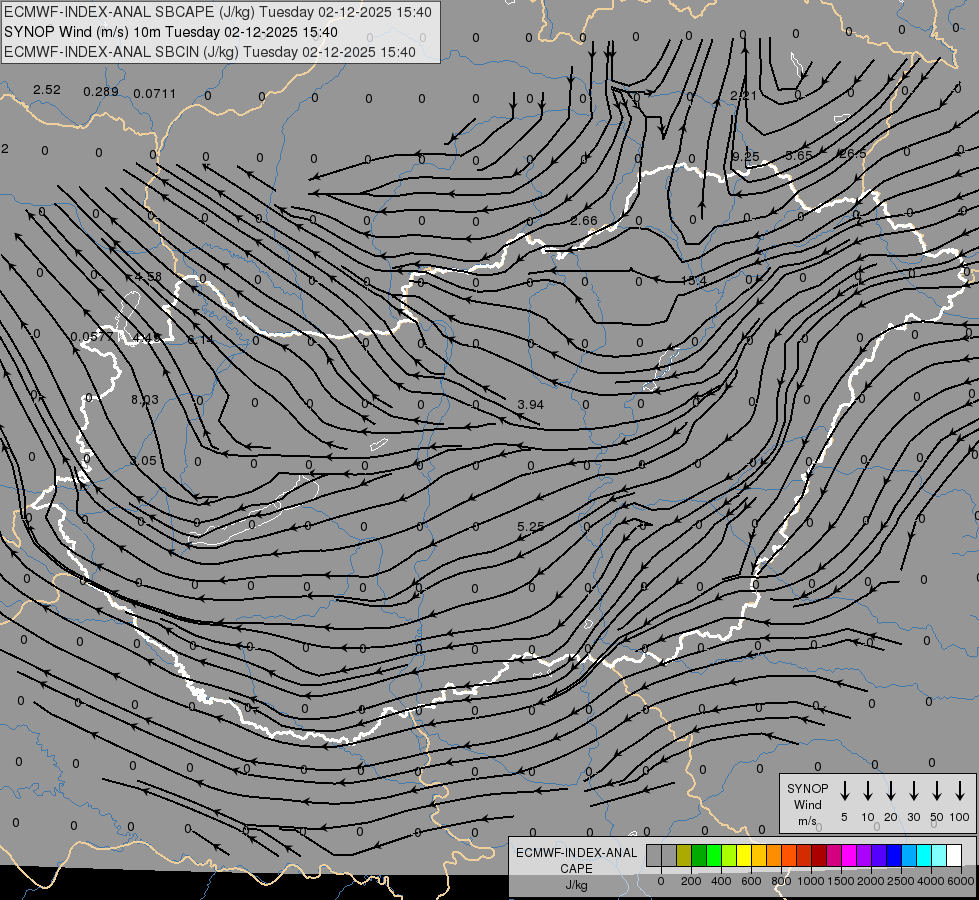Select the 400 tick label on CAPE scale
Screen dimensions: 979x900
pyautogui.click(x=721, y=881)
